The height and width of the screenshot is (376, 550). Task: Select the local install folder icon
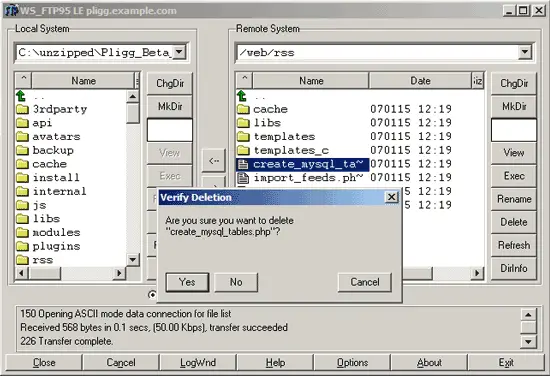(x=22, y=178)
